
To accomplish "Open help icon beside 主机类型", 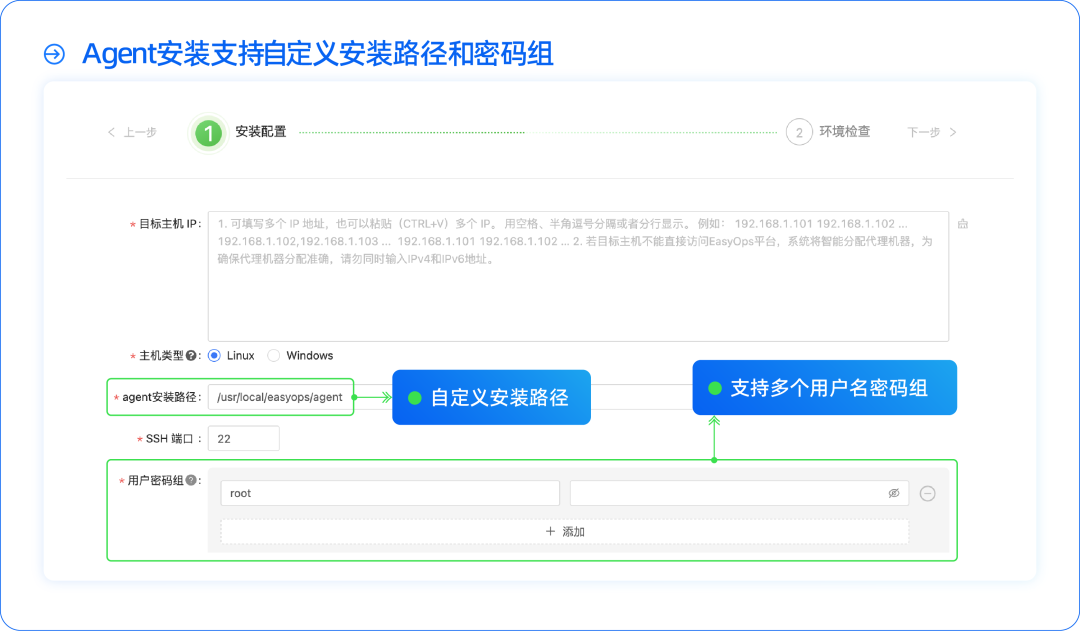I will click(x=191, y=355).
